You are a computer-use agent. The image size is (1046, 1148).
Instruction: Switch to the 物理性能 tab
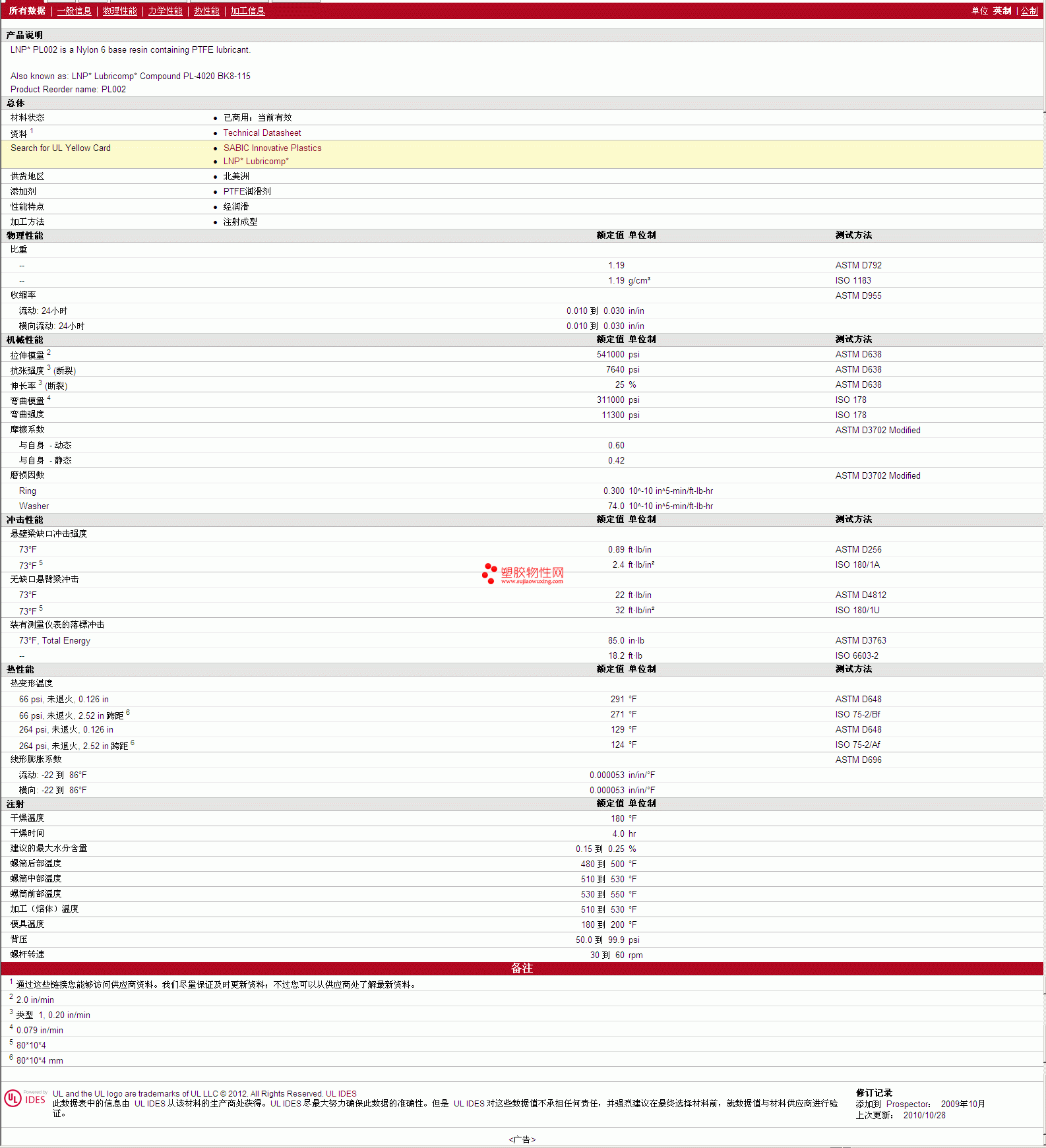pos(119,11)
